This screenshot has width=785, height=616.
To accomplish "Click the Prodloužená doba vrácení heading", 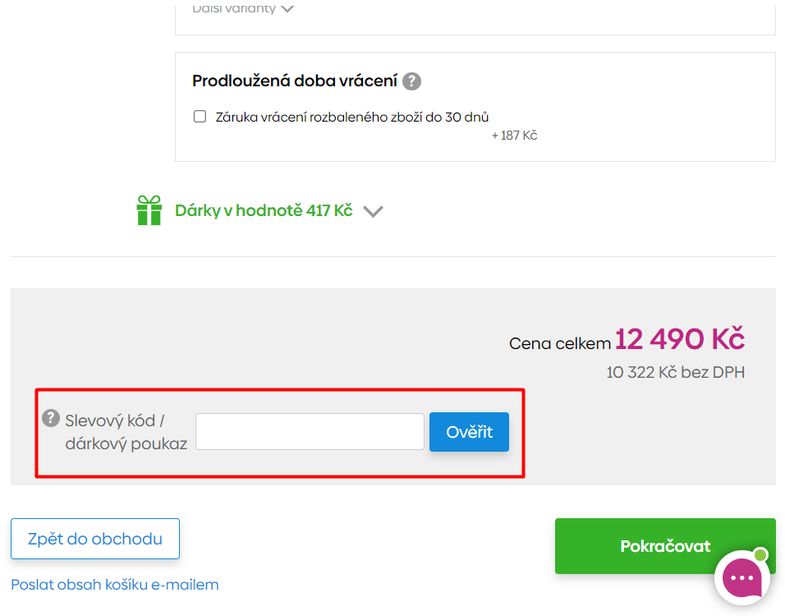I will pyautogui.click(x=294, y=81).
